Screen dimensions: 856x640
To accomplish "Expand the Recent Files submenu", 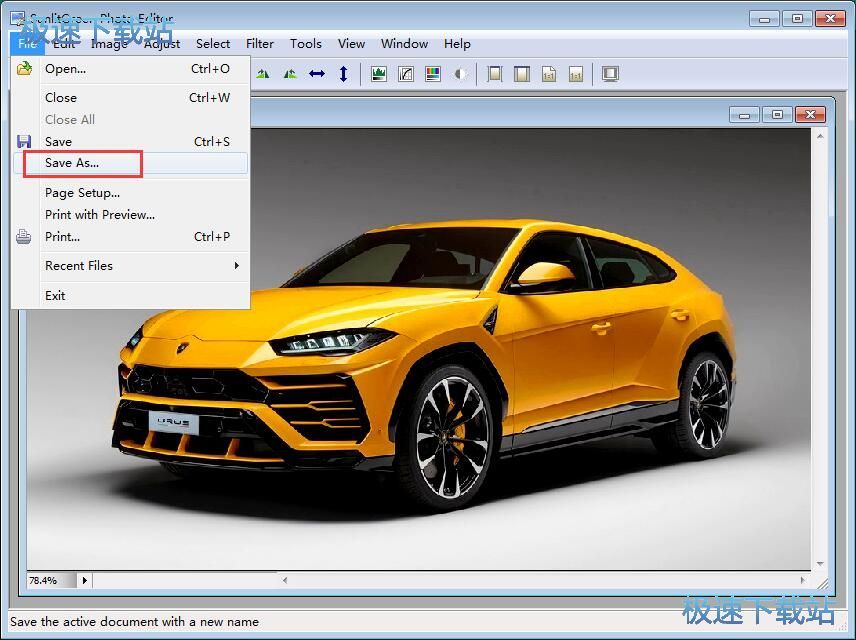I will pos(131,266).
